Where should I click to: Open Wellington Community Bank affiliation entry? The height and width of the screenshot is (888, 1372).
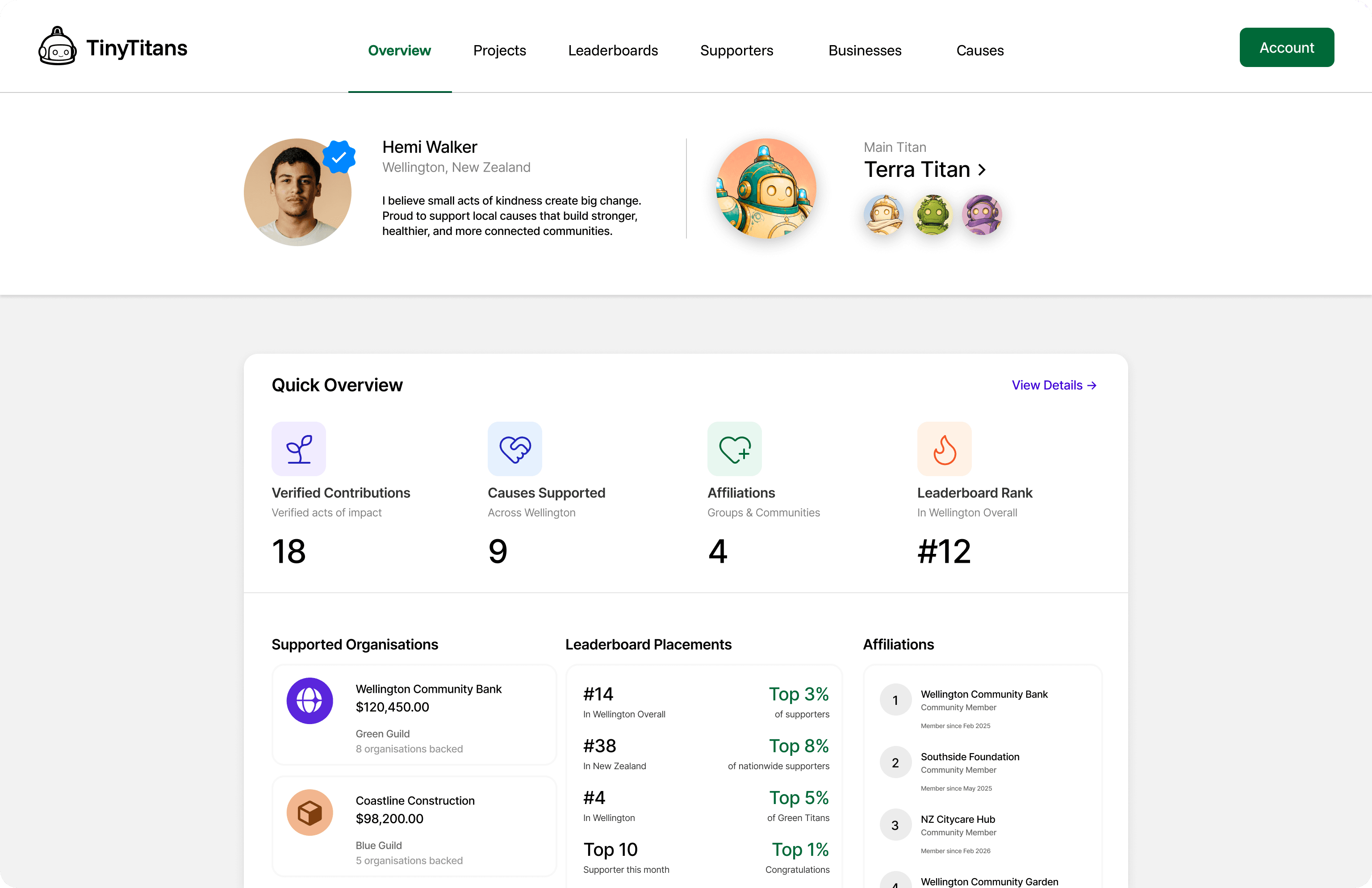(x=982, y=708)
